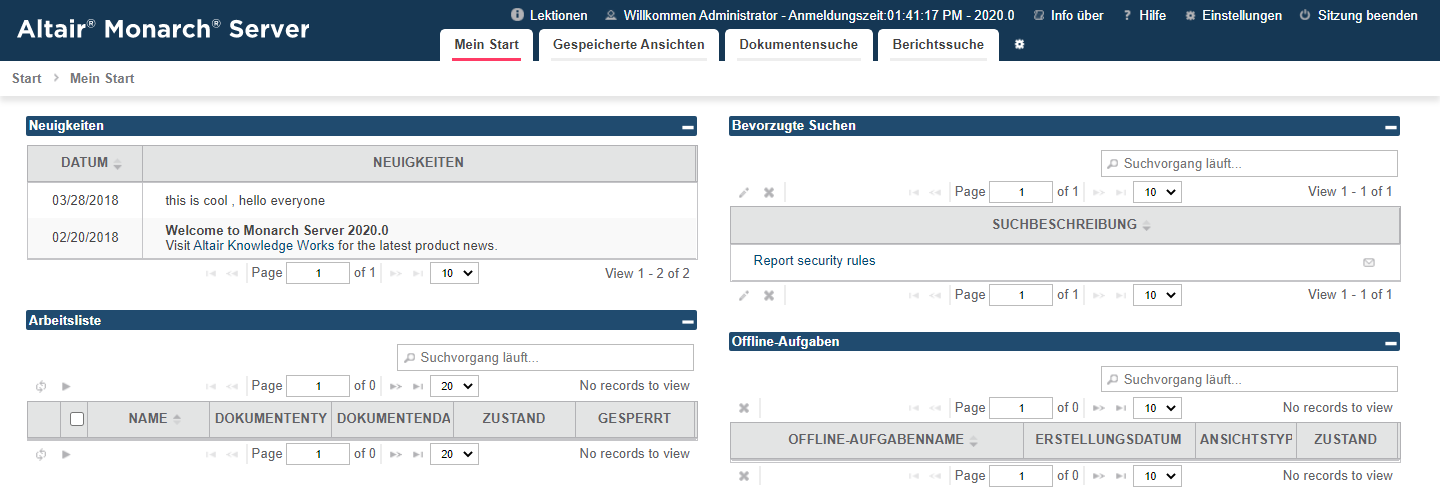Click Mein Start in the breadcrumb
1440x503 pixels.
102,78
